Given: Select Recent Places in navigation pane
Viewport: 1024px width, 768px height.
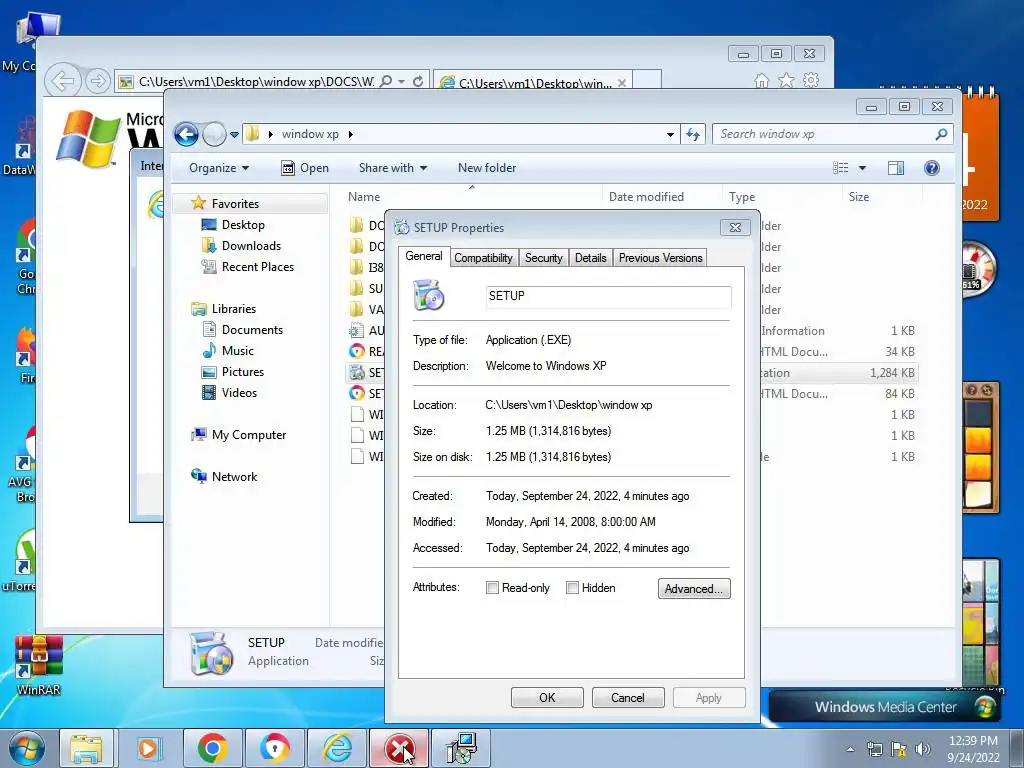Looking at the screenshot, I should [257, 266].
